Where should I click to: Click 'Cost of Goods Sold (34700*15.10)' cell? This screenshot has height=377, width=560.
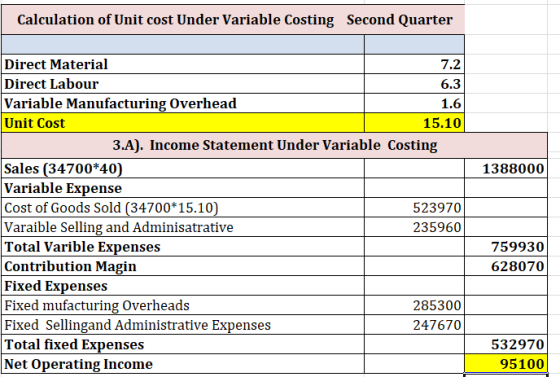183,207
